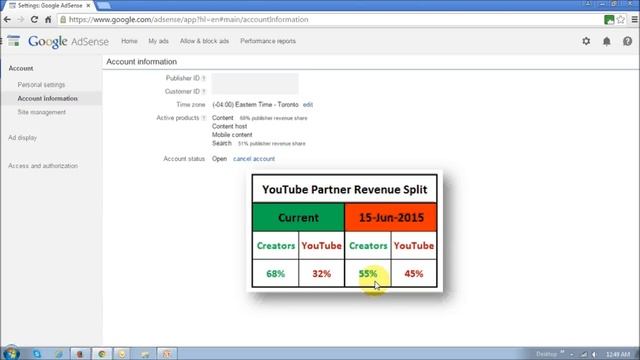The width and height of the screenshot is (640, 360).
Task: Bookmark this page with the star icon
Action: click(621, 20)
